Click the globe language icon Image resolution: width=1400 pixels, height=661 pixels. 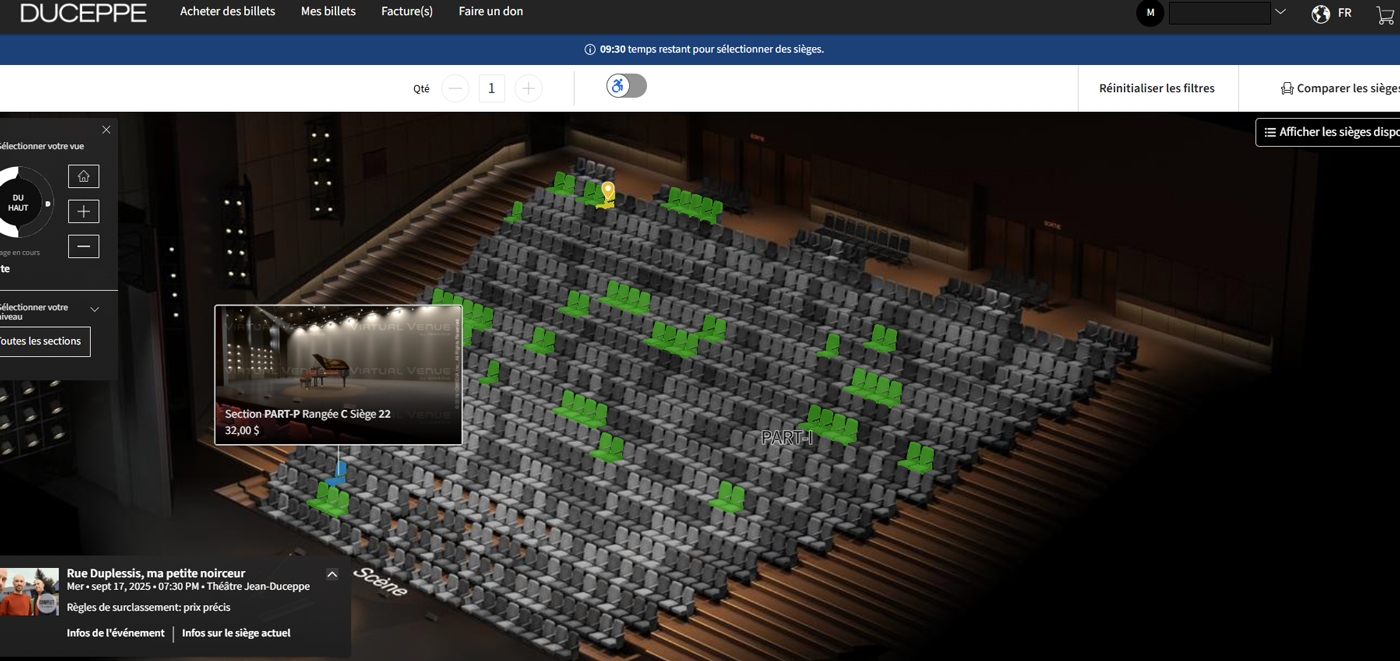tap(1321, 14)
